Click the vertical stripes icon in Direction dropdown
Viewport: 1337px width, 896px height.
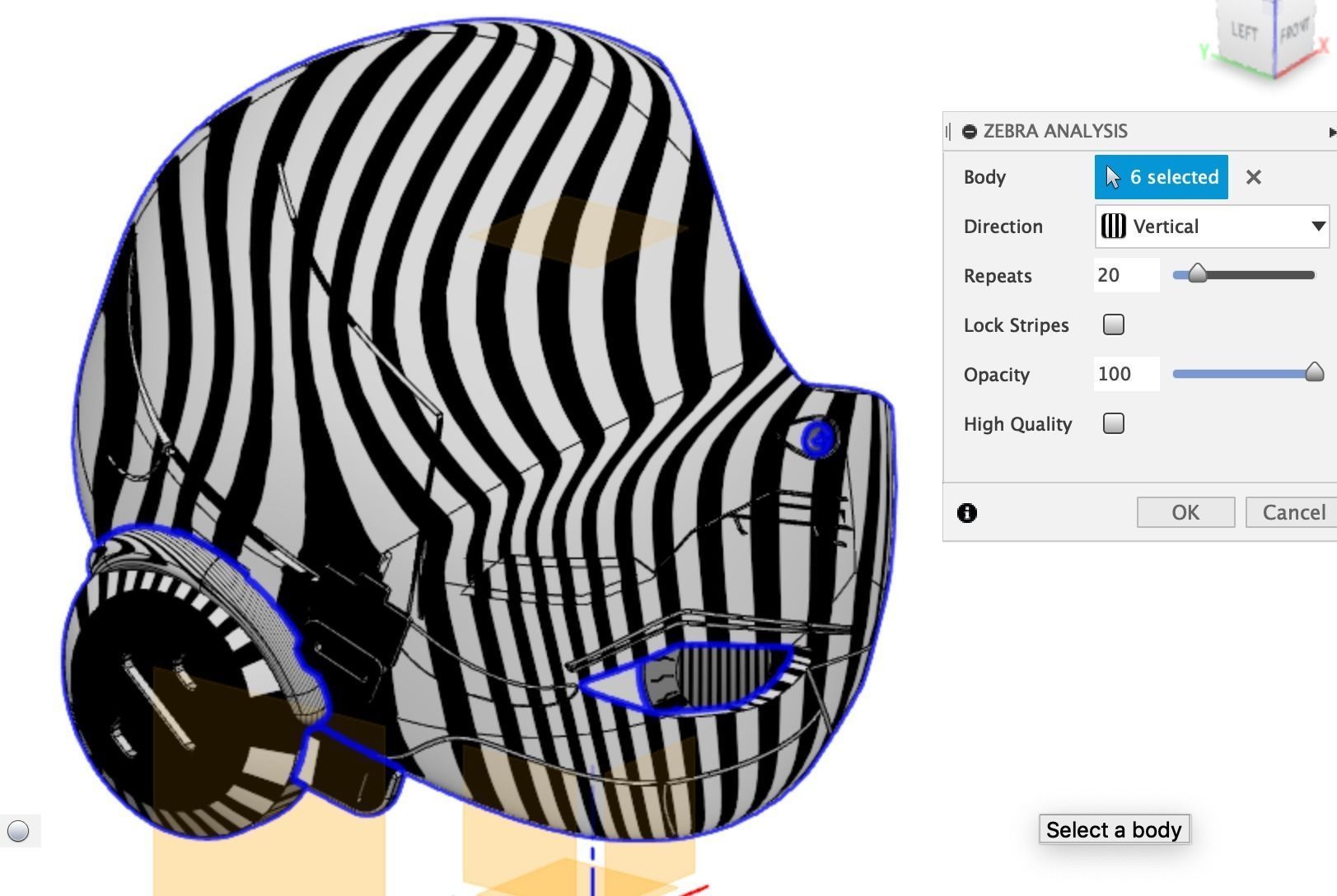click(1114, 226)
